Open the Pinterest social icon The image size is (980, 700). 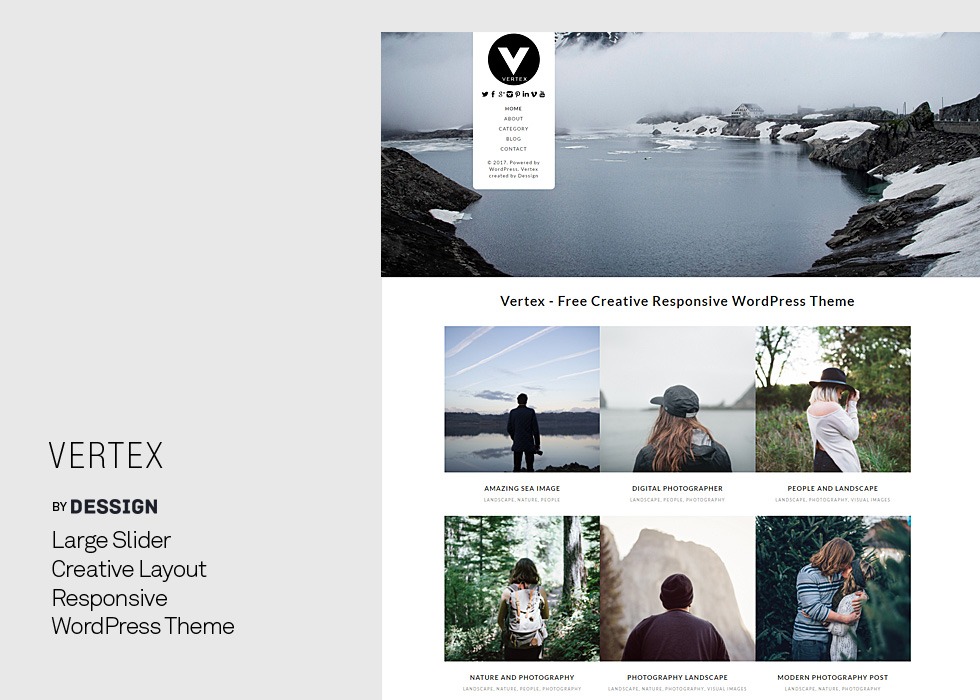point(518,94)
